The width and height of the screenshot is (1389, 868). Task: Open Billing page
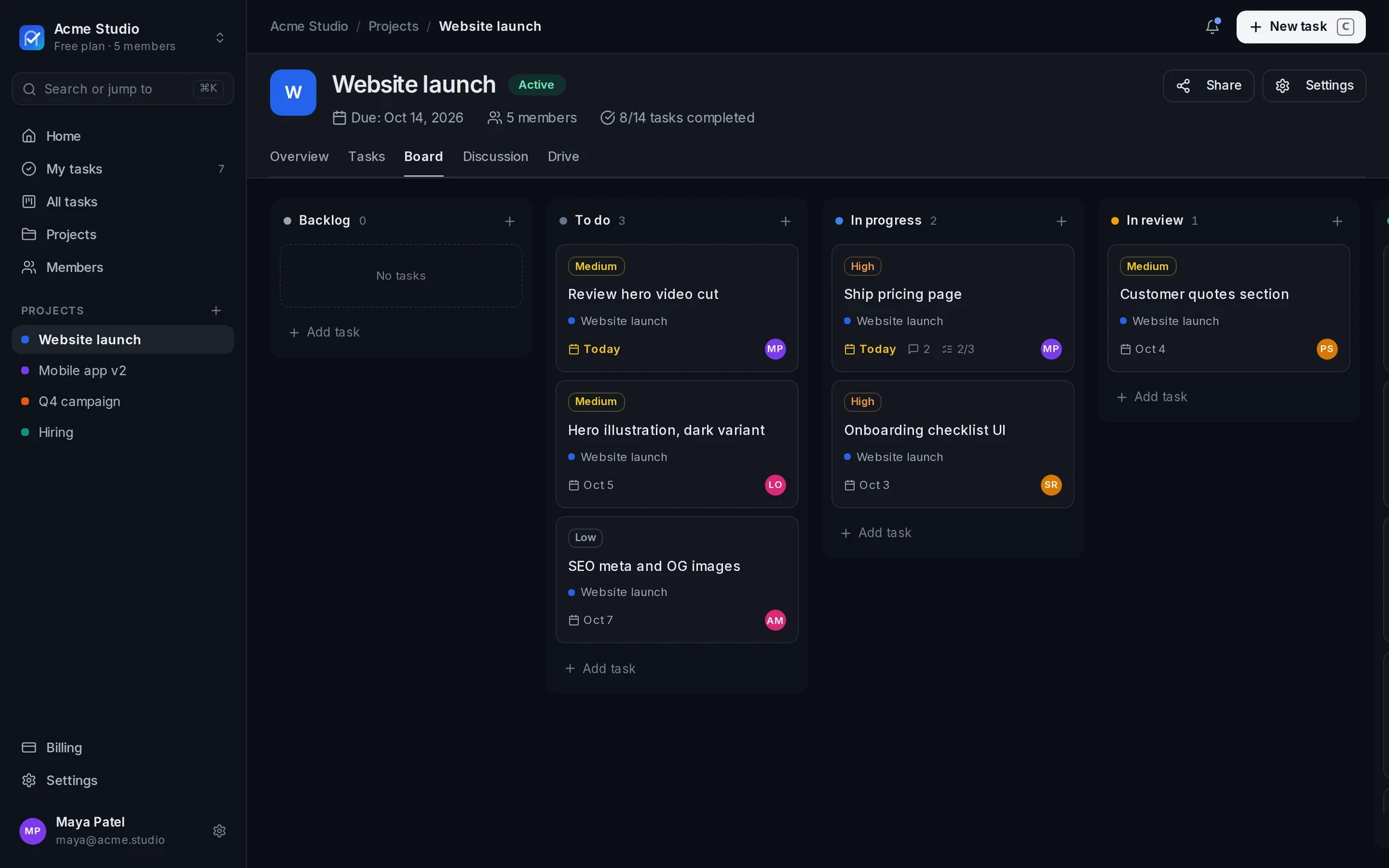coord(123,747)
